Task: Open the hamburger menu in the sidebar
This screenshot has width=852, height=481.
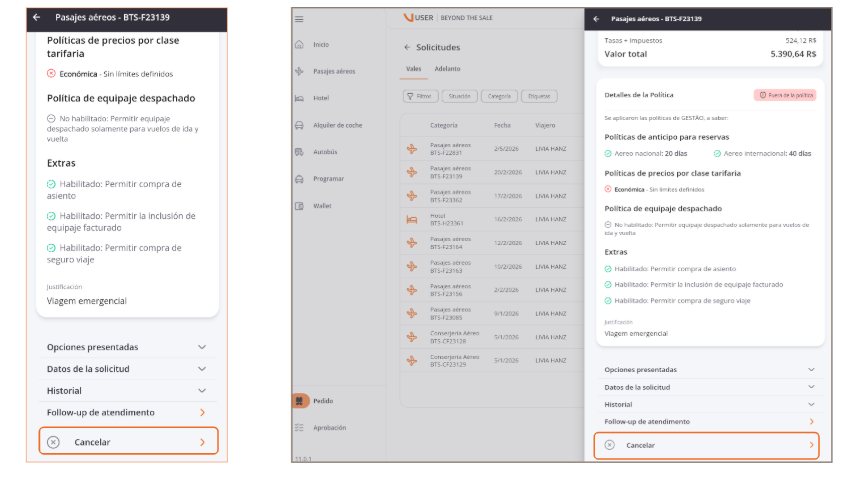Action: [x=299, y=19]
